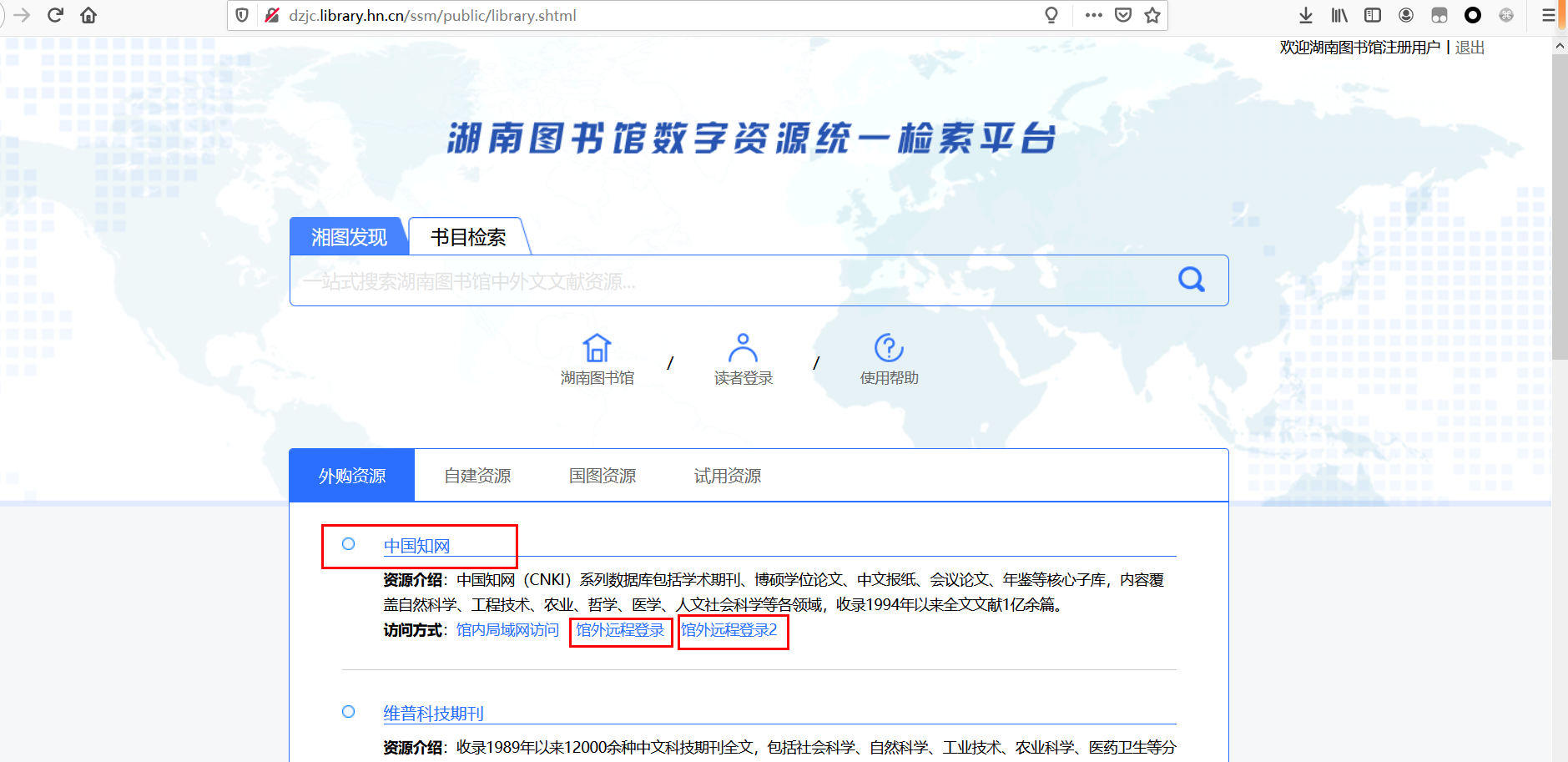Click the dark gray extension icon in toolbar
This screenshot has width=1568, height=762.
[x=1439, y=15]
